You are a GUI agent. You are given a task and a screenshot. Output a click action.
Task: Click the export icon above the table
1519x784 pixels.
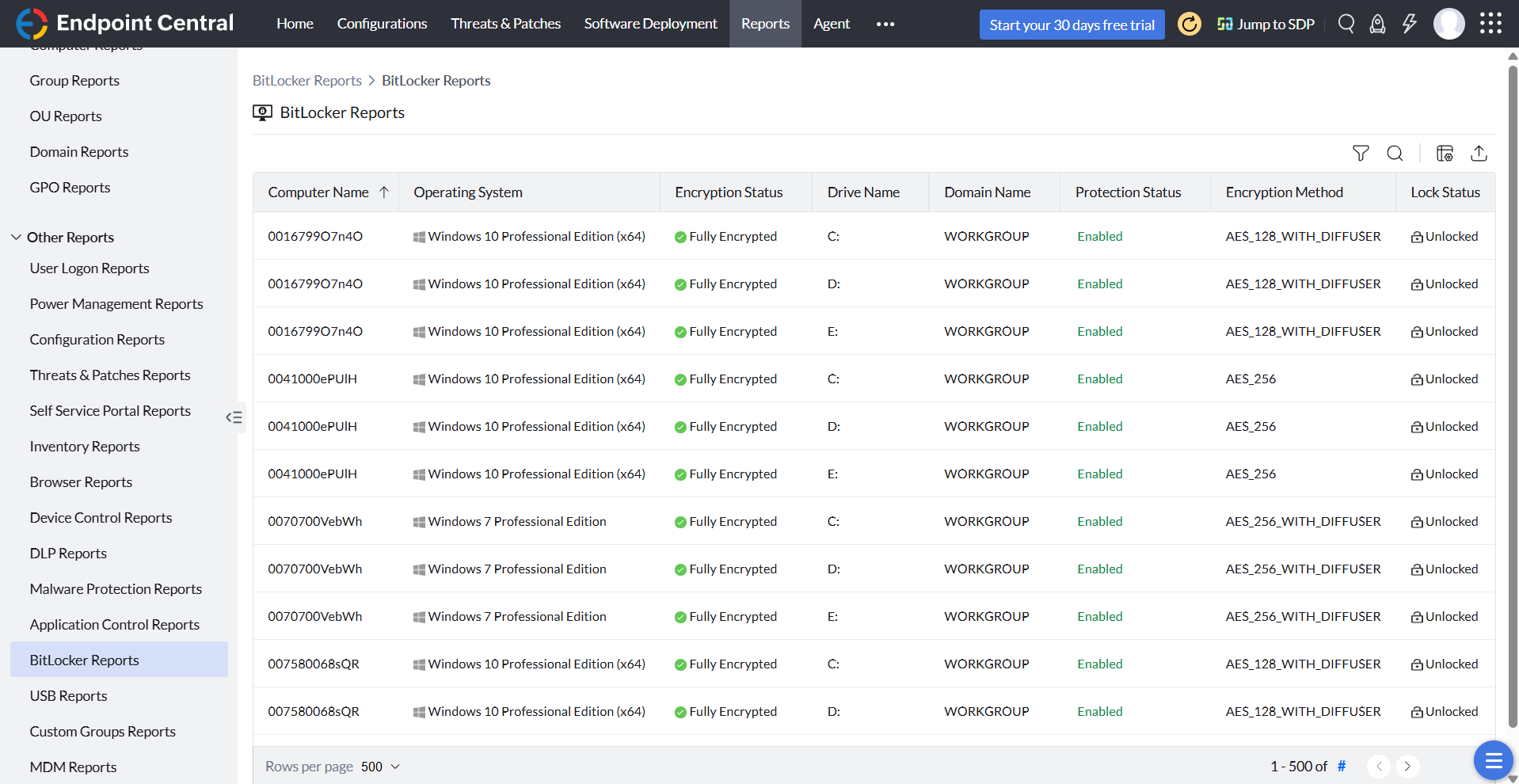[1479, 153]
